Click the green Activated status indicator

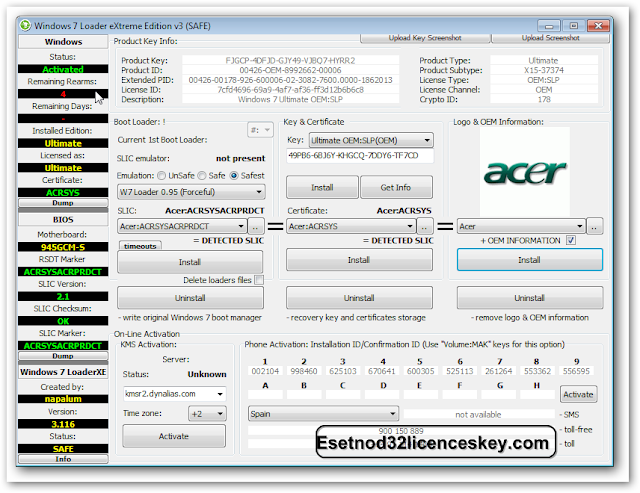click(63, 69)
